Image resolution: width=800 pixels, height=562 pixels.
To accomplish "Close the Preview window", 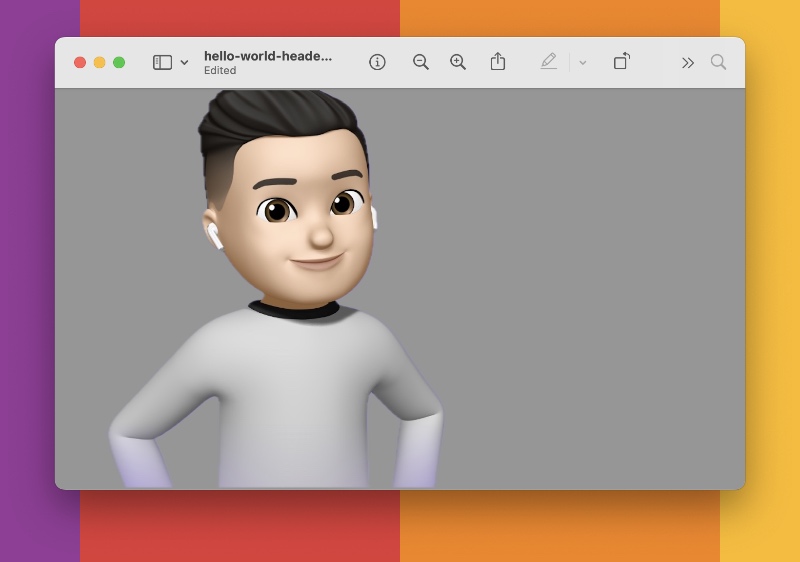I will (80, 62).
